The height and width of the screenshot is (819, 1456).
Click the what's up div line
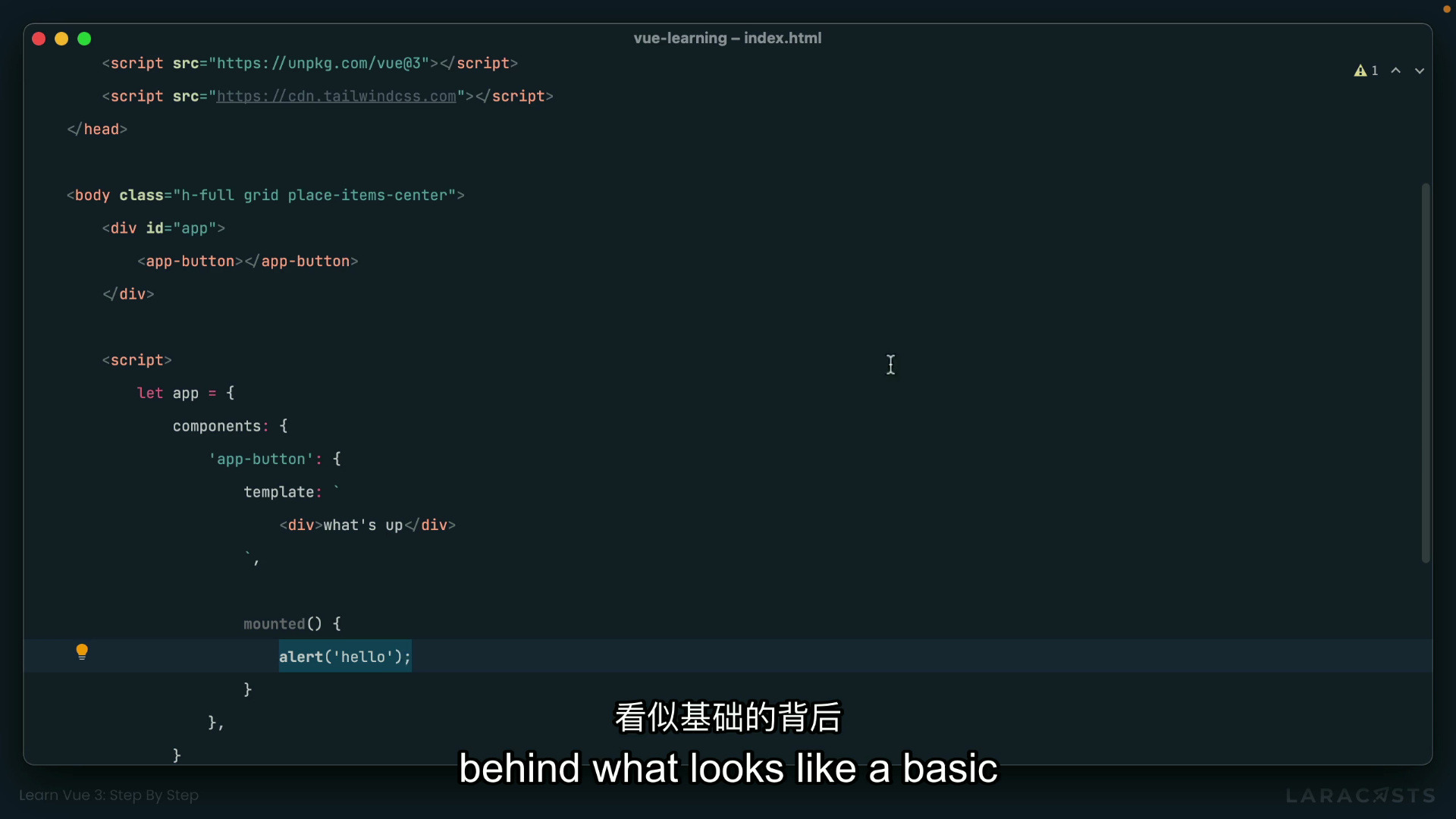(368, 525)
